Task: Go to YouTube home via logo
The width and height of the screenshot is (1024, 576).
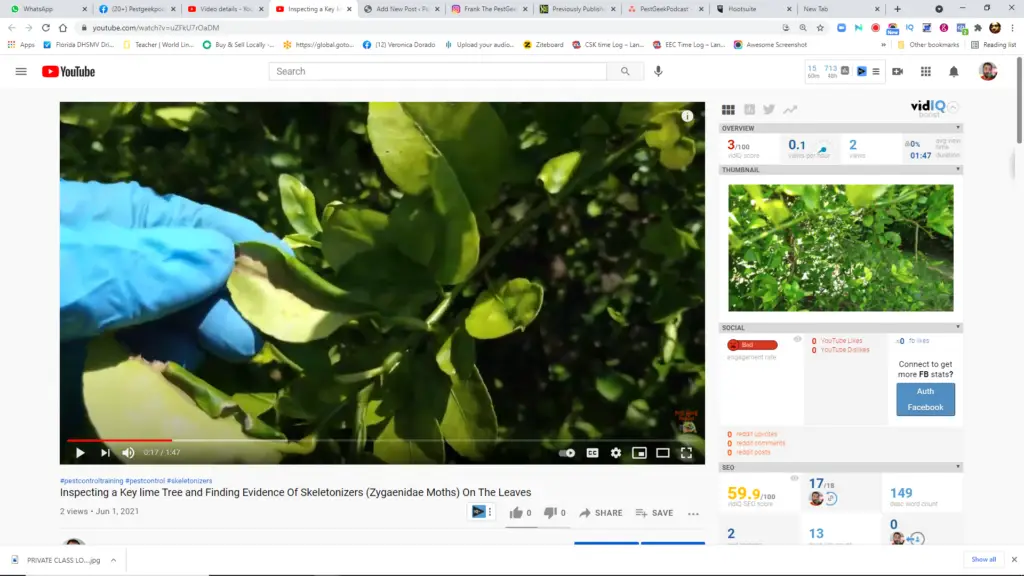Action: click(69, 71)
